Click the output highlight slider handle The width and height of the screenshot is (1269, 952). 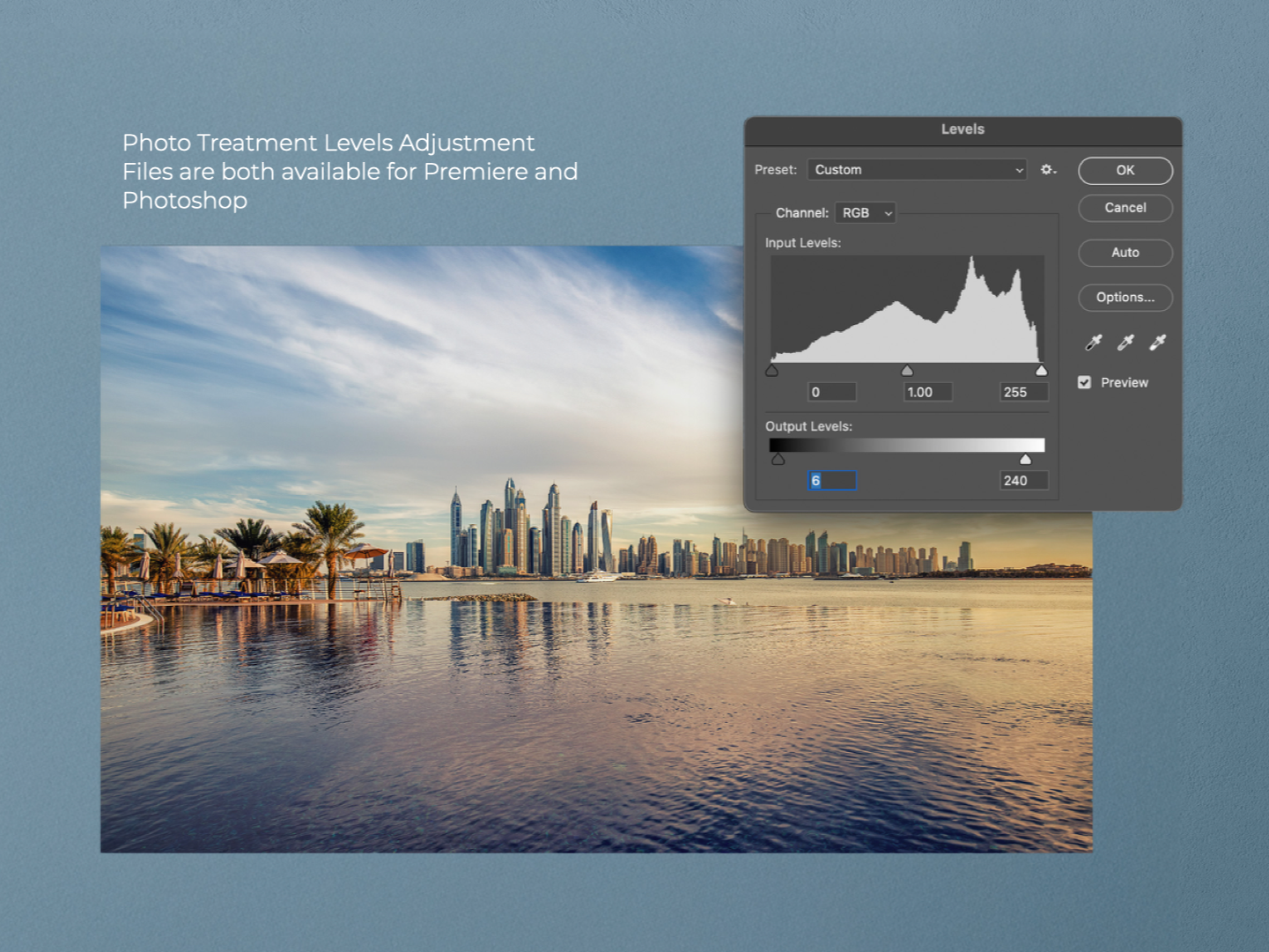coord(1025,459)
